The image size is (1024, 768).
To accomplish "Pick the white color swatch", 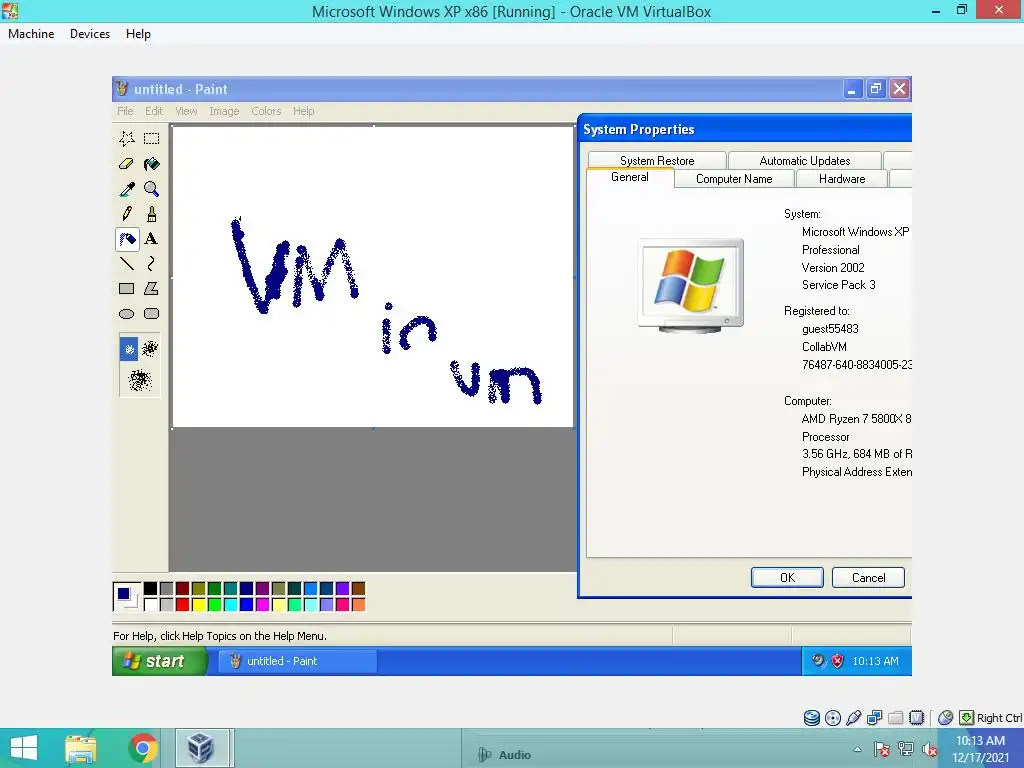I will point(150,605).
